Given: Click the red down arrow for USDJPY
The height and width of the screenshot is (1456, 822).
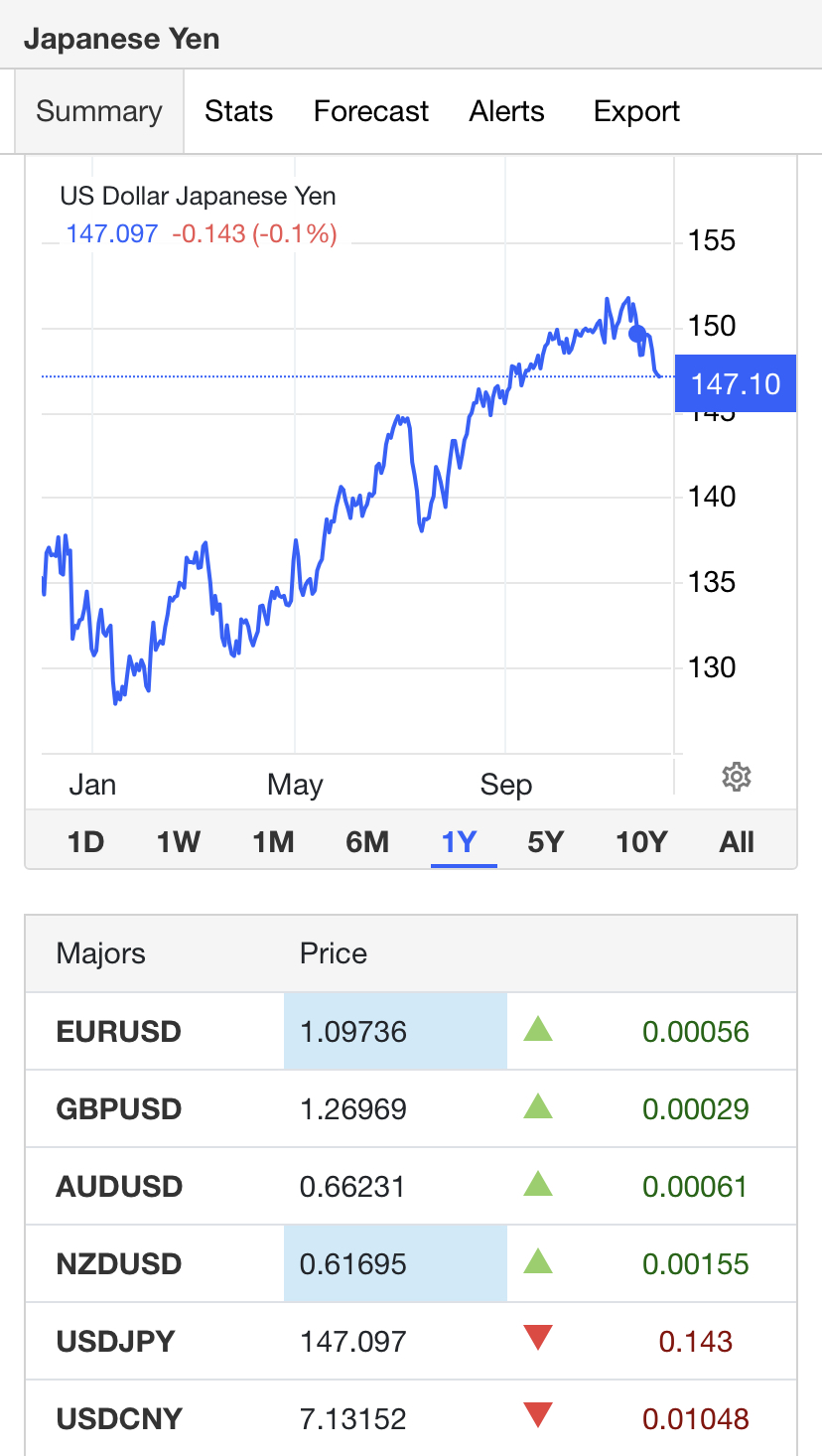Looking at the screenshot, I should pos(537,1339).
